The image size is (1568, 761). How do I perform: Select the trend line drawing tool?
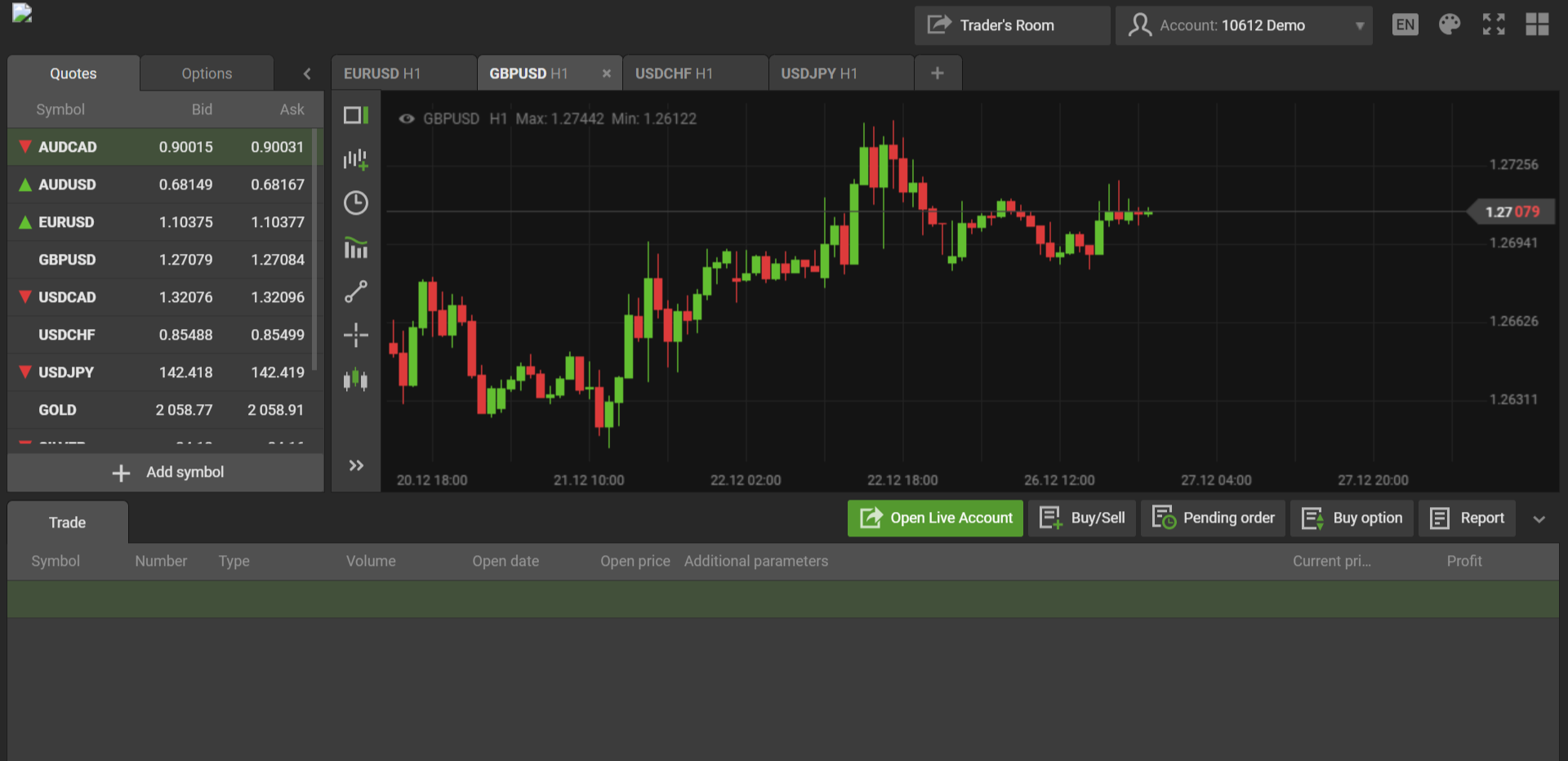[x=356, y=291]
